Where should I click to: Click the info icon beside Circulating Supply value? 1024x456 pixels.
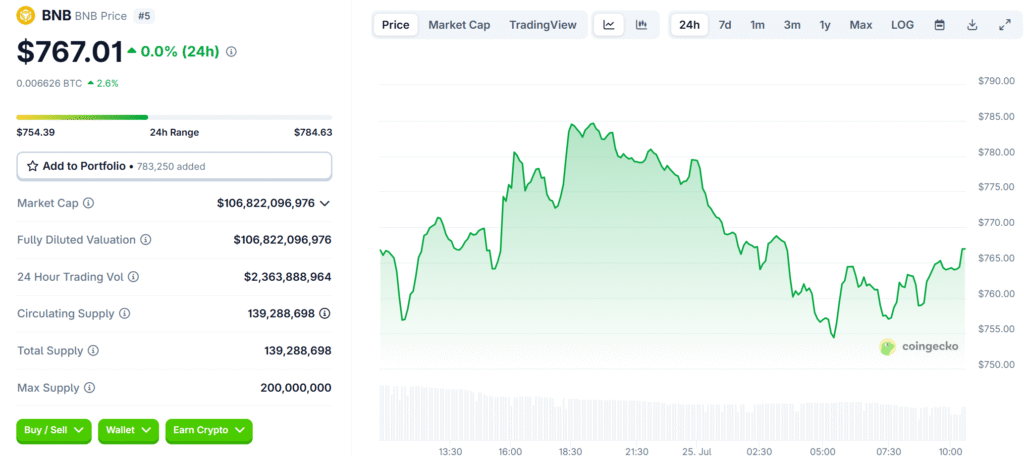325,314
